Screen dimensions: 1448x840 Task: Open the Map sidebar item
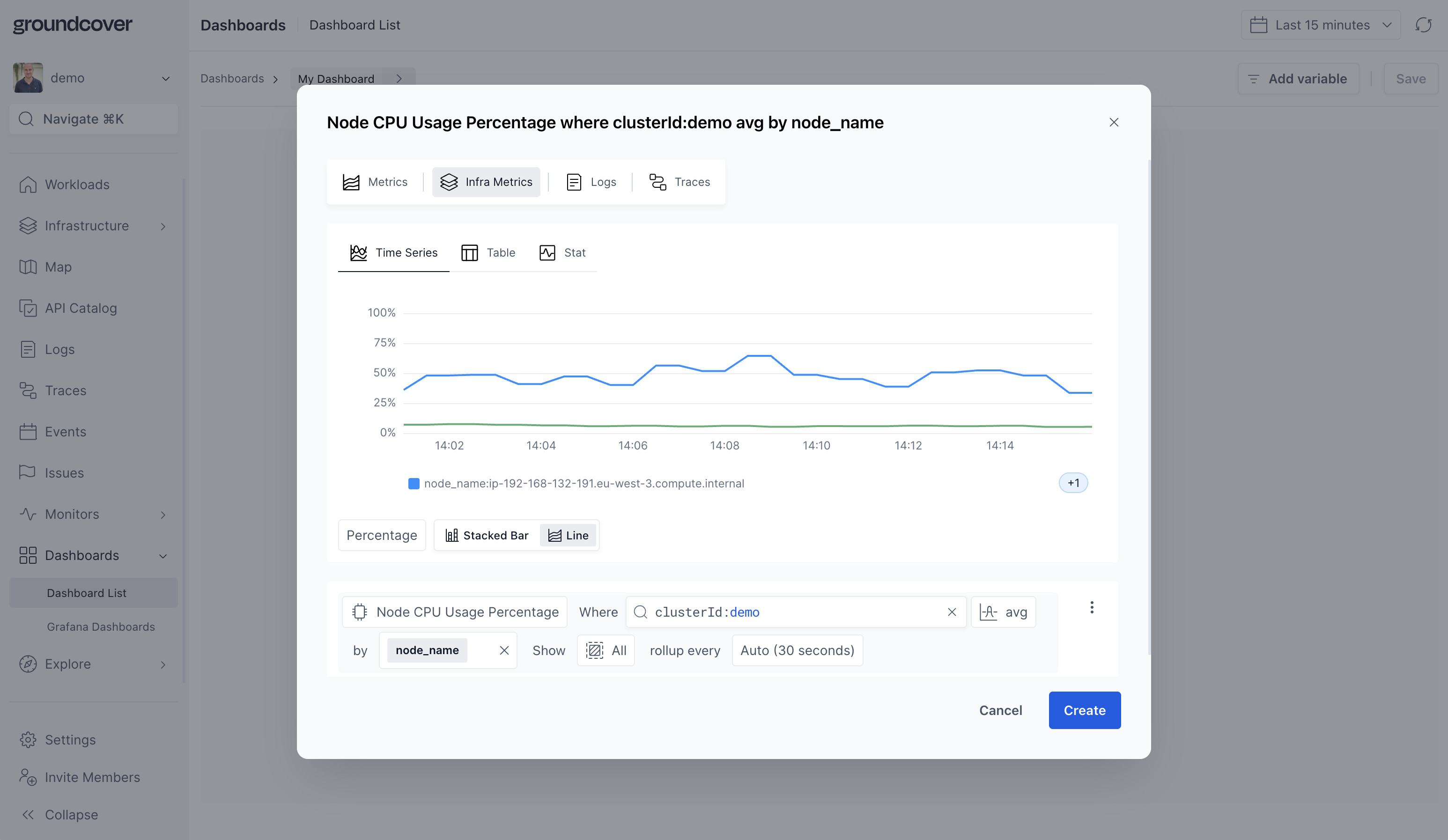[58, 266]
